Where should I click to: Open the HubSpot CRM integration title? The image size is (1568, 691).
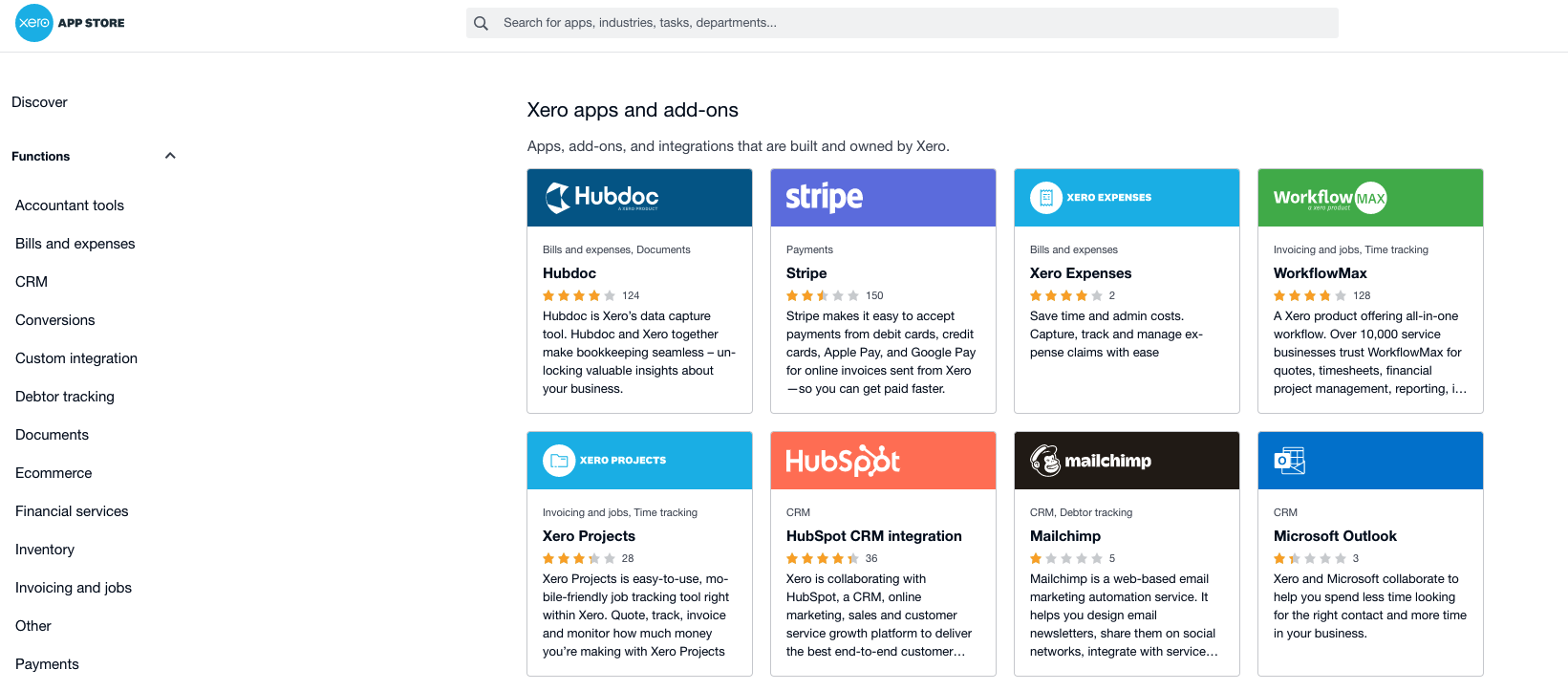(x=873, y=536)
